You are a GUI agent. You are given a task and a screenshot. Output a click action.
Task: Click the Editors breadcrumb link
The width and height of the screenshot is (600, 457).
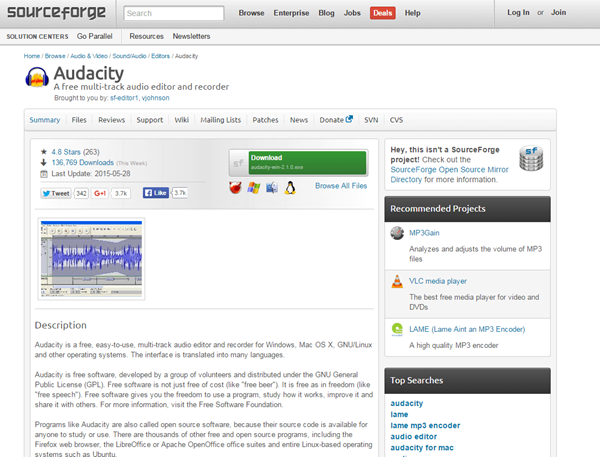tap(160, 56)
